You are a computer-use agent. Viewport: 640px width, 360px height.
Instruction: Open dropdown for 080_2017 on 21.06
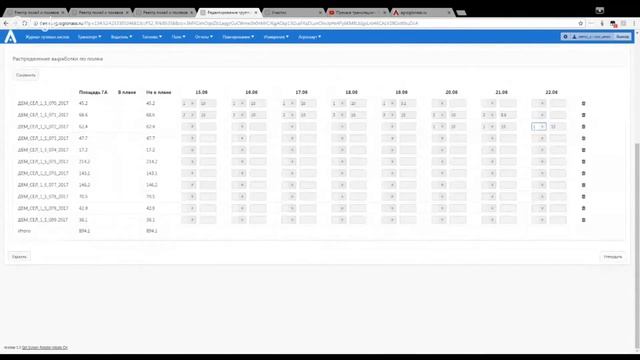(x=489, y=220)
